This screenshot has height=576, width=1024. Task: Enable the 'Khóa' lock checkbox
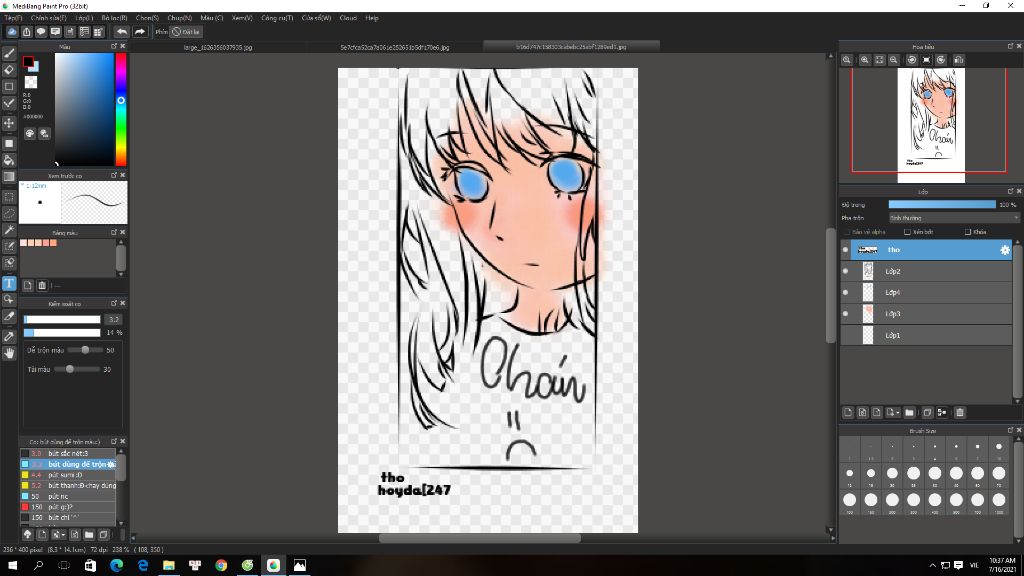pos(968,232)
